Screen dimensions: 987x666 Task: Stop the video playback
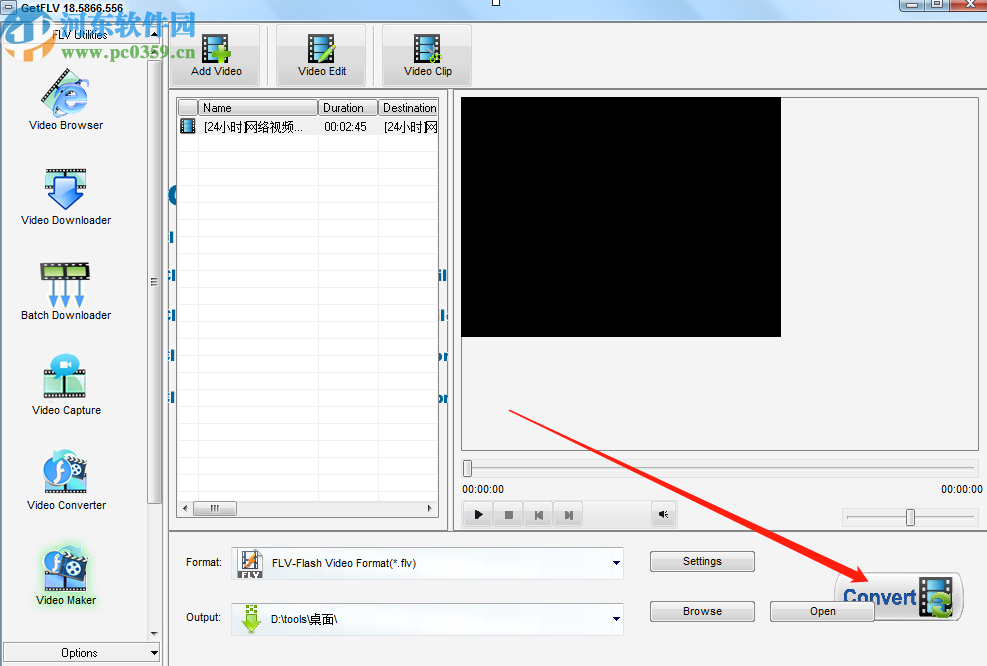[x=508, y=514]
